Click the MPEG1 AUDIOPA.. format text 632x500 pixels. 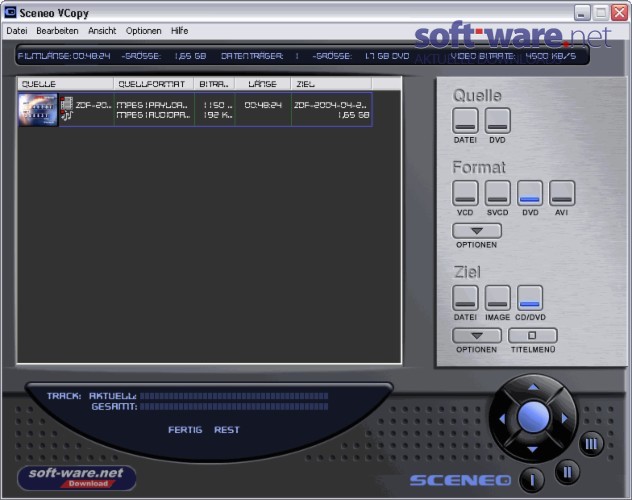pyautogui.click(x=153, y=115)
